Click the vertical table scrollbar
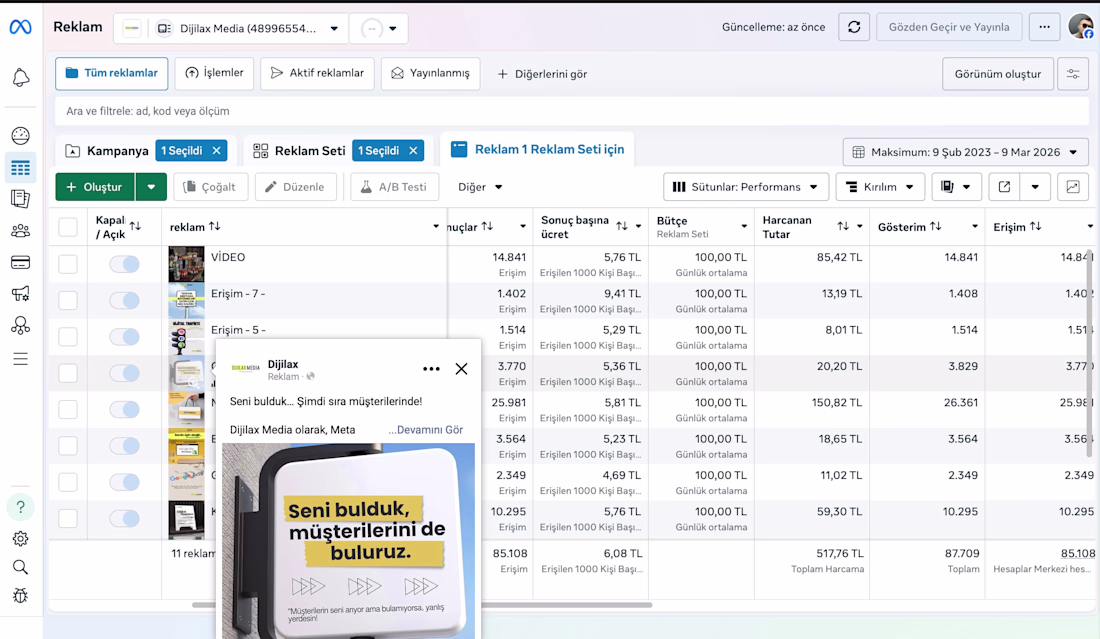Viewport: 1100px width, 639px height. pyautogui.click(x=1089, y=353)
